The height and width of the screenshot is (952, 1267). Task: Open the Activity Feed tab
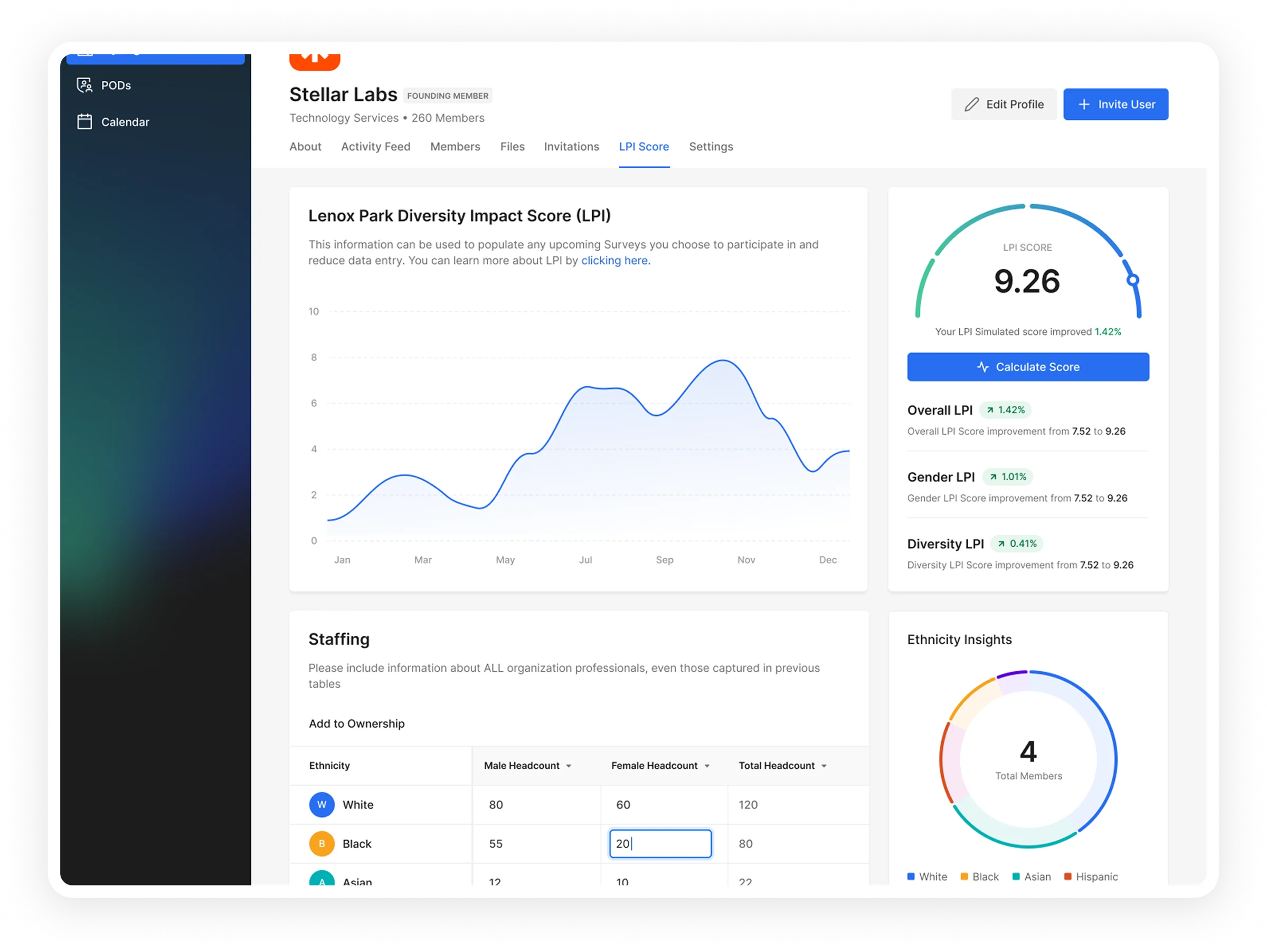coord(376,147)
